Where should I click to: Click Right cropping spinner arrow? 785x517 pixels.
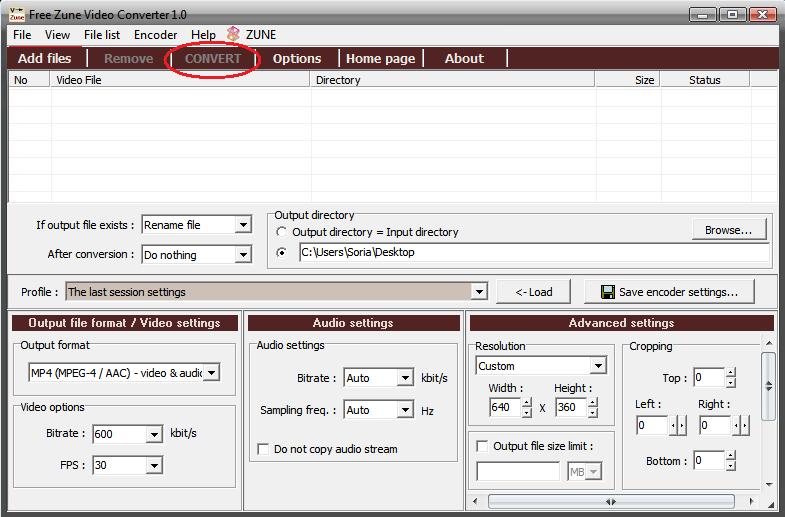(740, 426)
